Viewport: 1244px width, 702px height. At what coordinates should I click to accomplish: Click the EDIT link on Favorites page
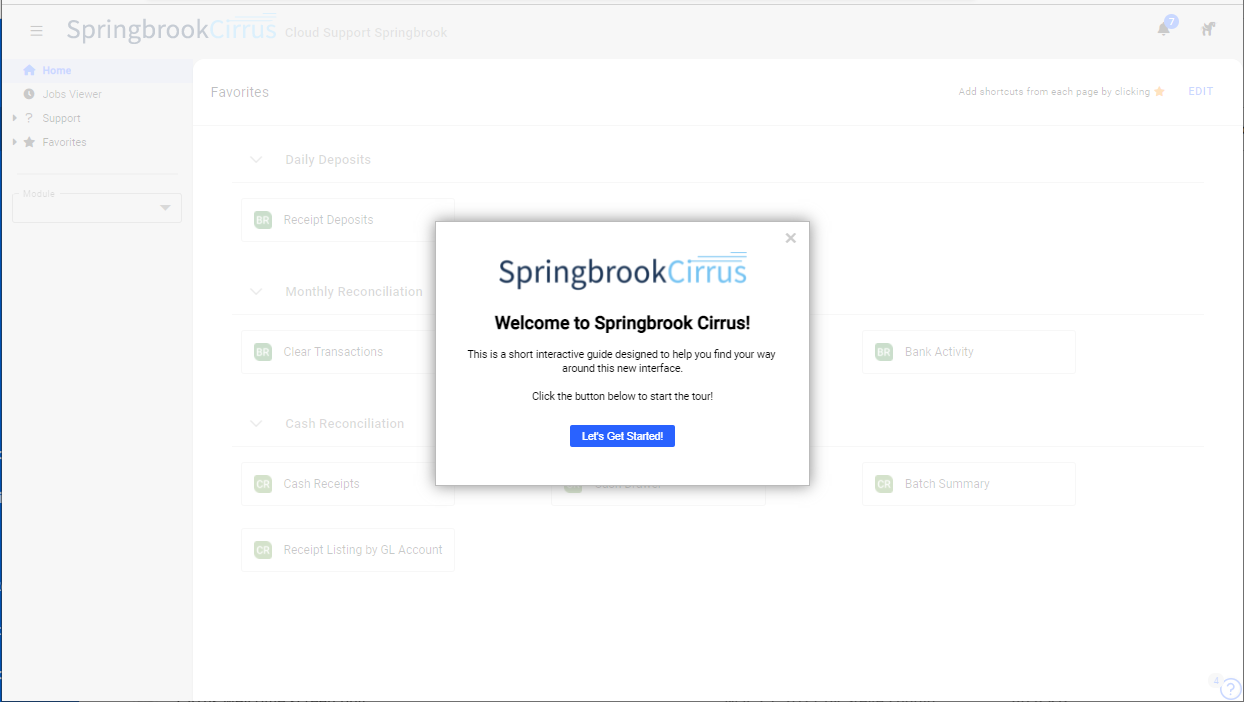1200,91
